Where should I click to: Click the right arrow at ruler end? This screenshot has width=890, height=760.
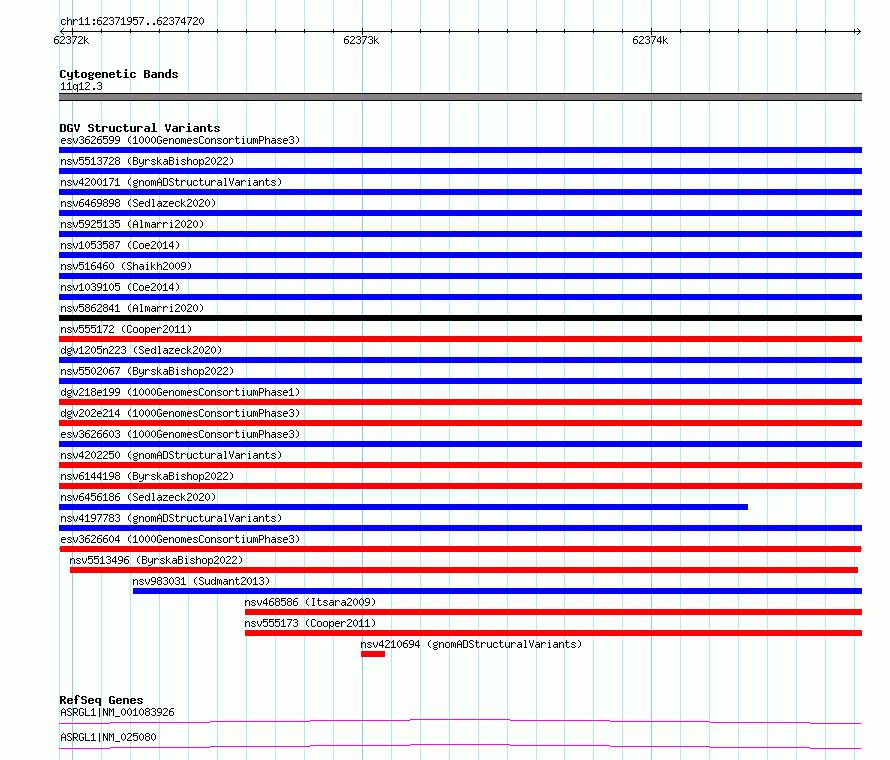tap(858, 31)
